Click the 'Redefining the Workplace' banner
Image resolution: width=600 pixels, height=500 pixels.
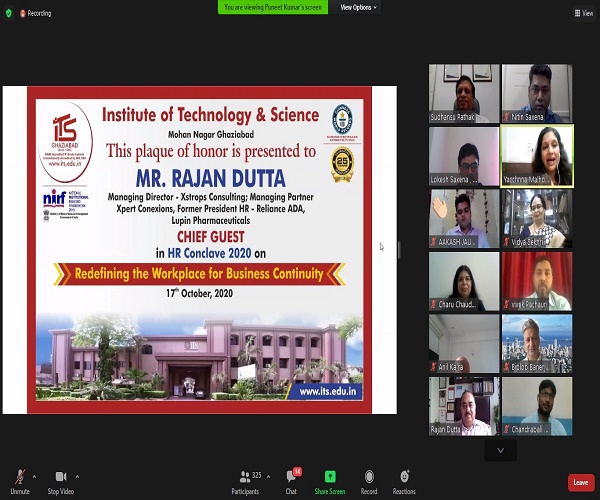(199, 274)
